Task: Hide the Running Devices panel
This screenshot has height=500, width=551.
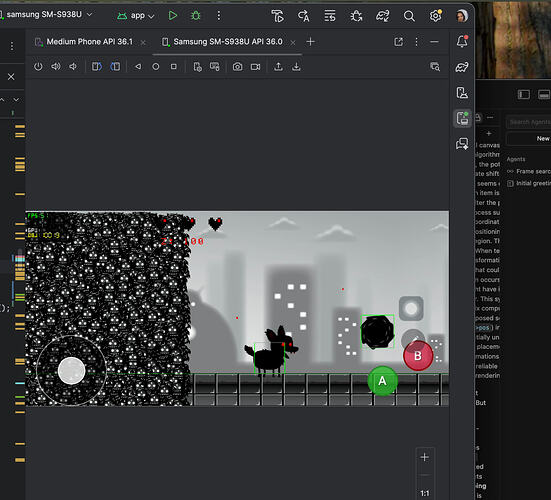Action: [434, 42]
